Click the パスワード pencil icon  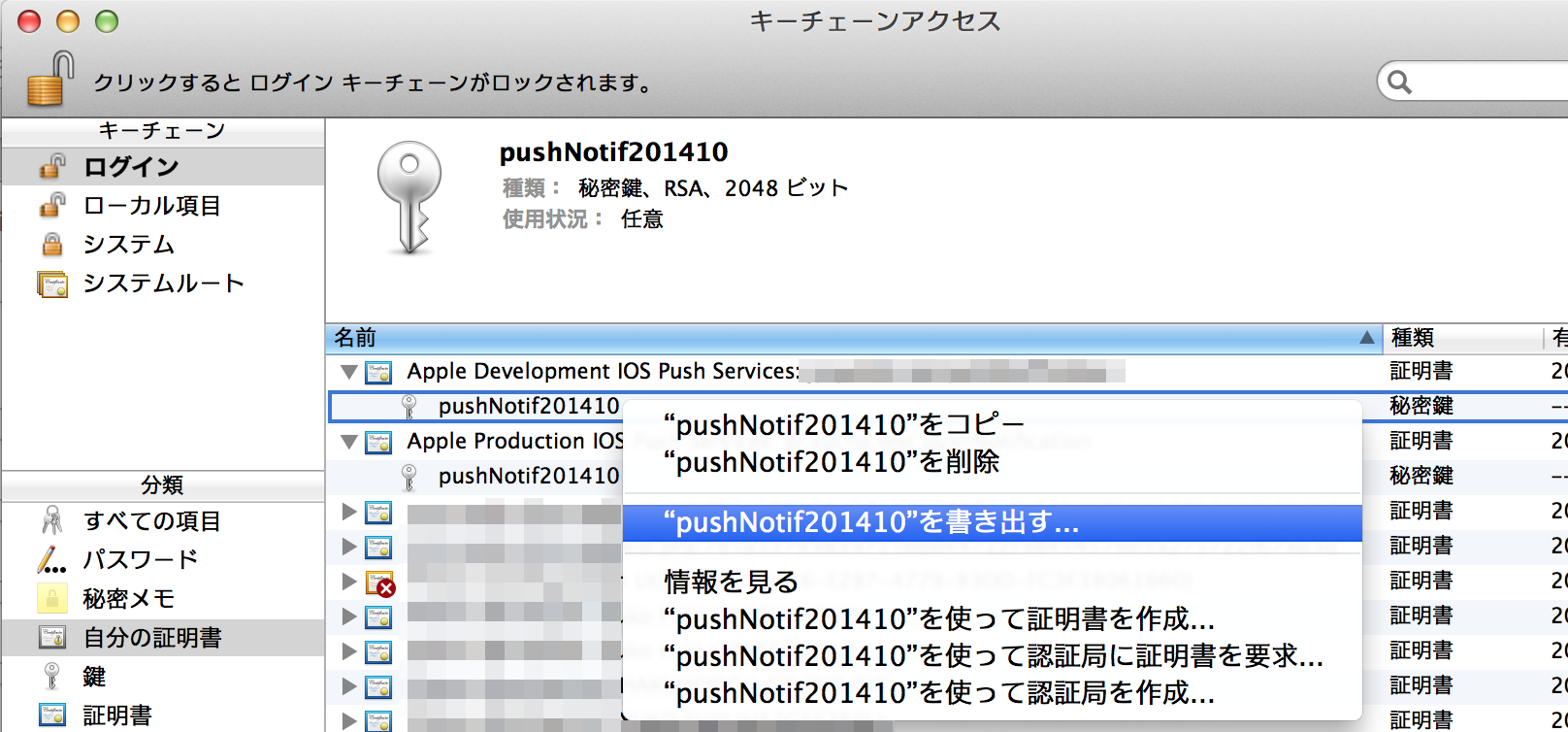pos(52,560)
